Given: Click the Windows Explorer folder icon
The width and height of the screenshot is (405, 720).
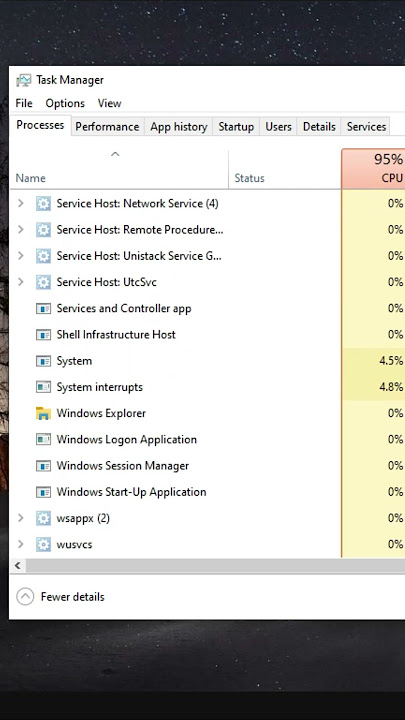Looking at the screenshot, I should pyautogui.click(x=43, y=413).
